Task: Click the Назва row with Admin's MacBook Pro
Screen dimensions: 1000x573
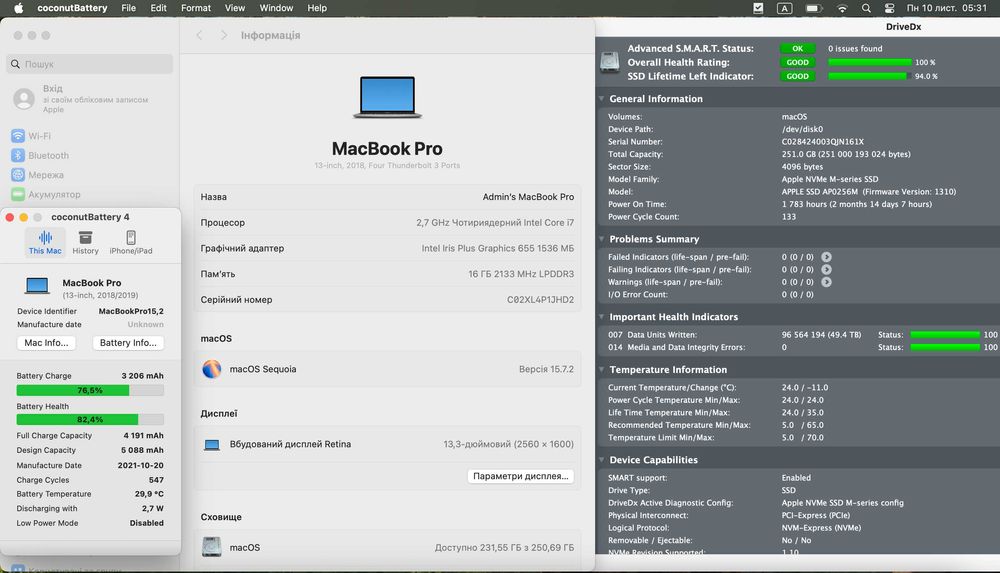Action: point(387,197)
